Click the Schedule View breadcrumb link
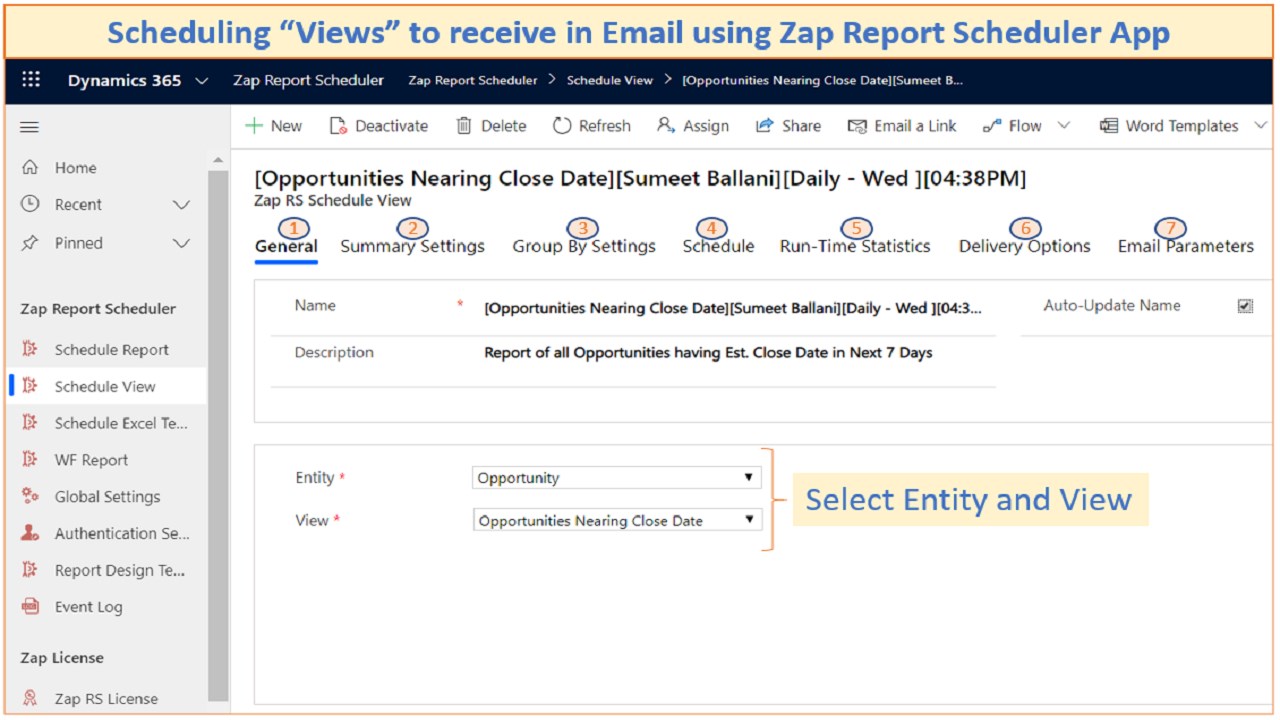 [610, 80]
